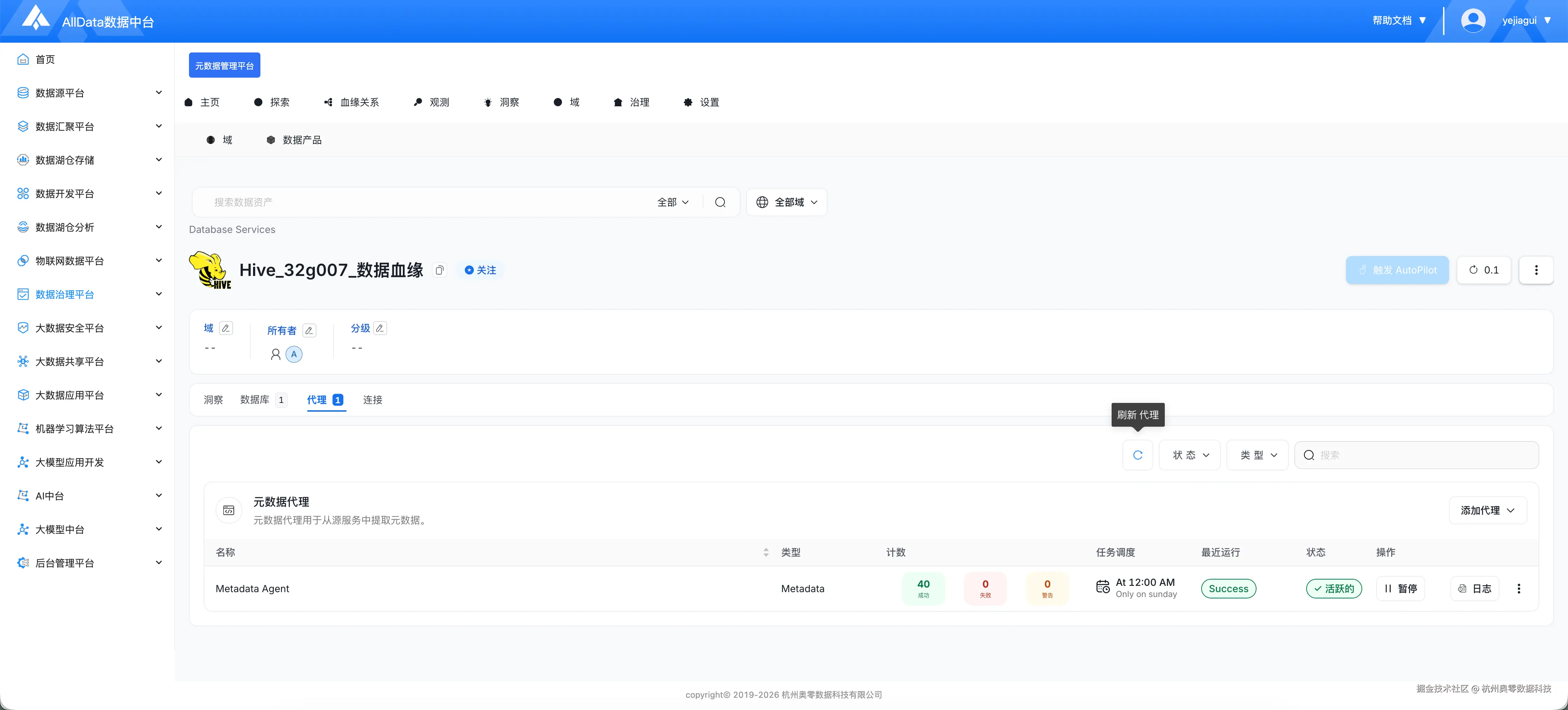Edit the 所有者 pencil icon
The width and height of the screenshot is (1568, 710).
[309, 331]
